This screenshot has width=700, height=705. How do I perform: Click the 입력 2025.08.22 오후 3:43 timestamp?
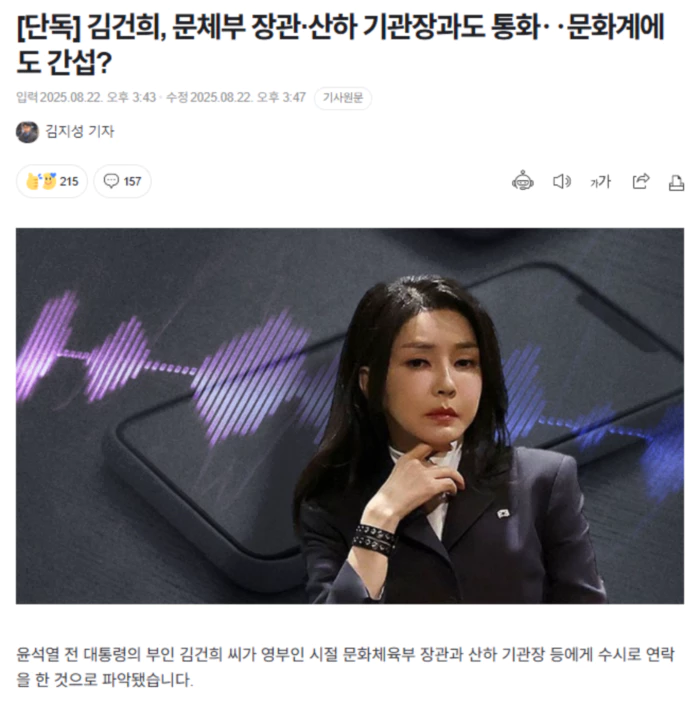click(x=86, y=97)
